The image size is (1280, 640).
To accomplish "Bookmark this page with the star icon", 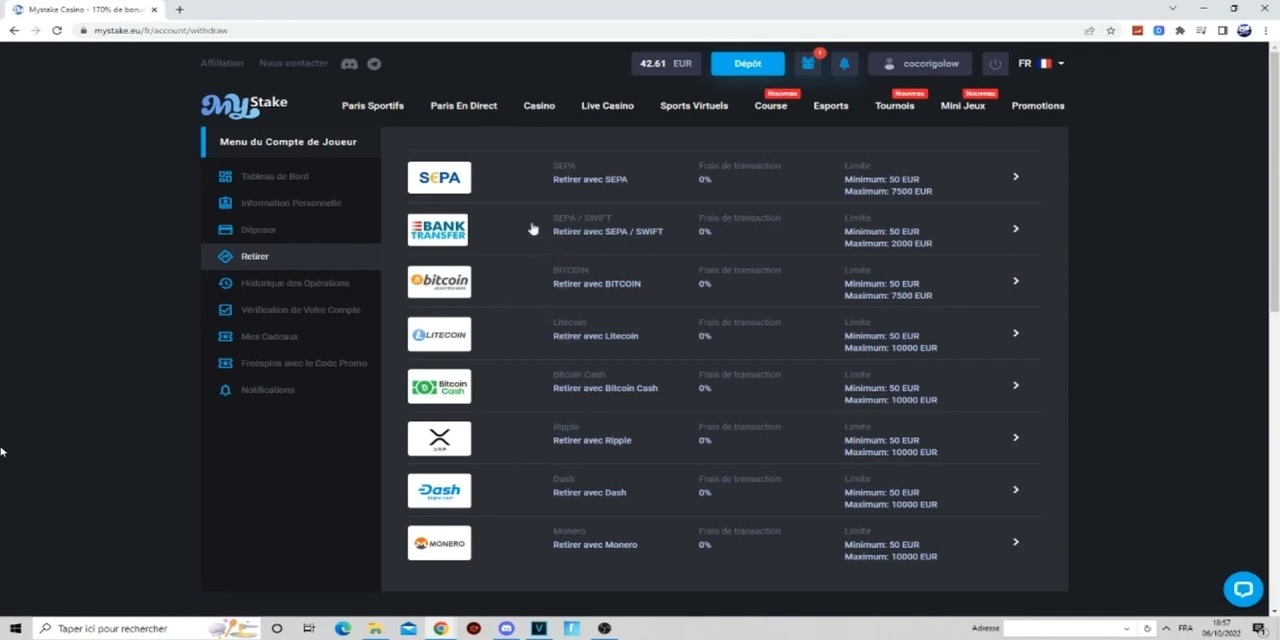I will point(1110,31).
